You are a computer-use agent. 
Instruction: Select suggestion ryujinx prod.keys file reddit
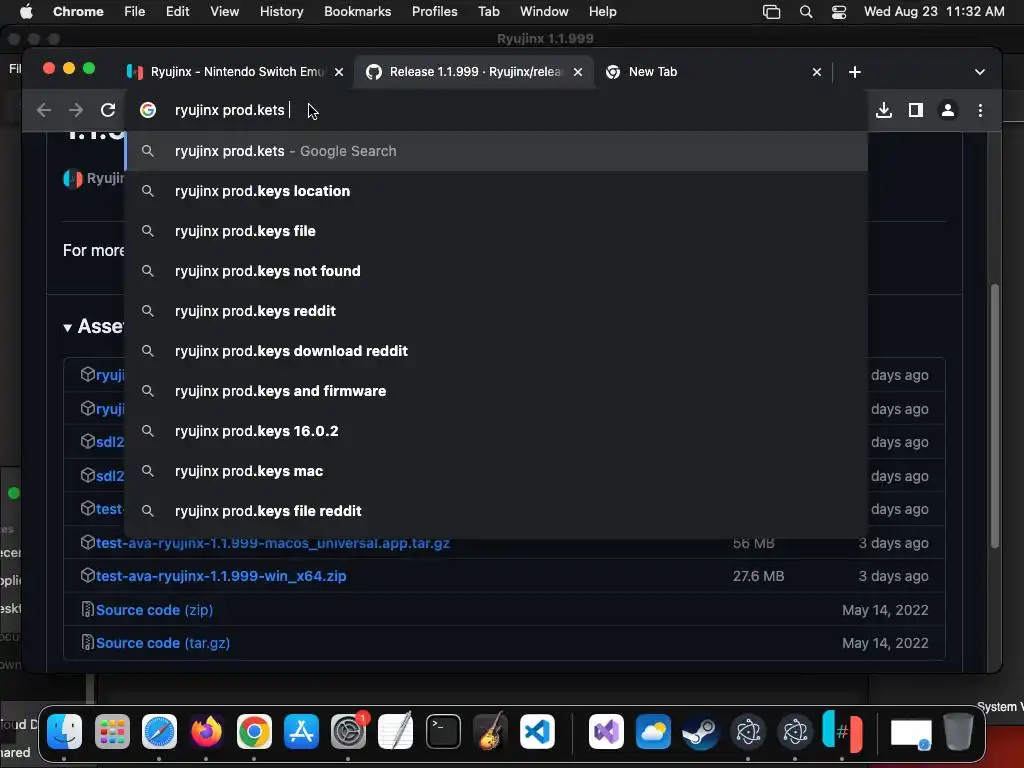point(496,511)
